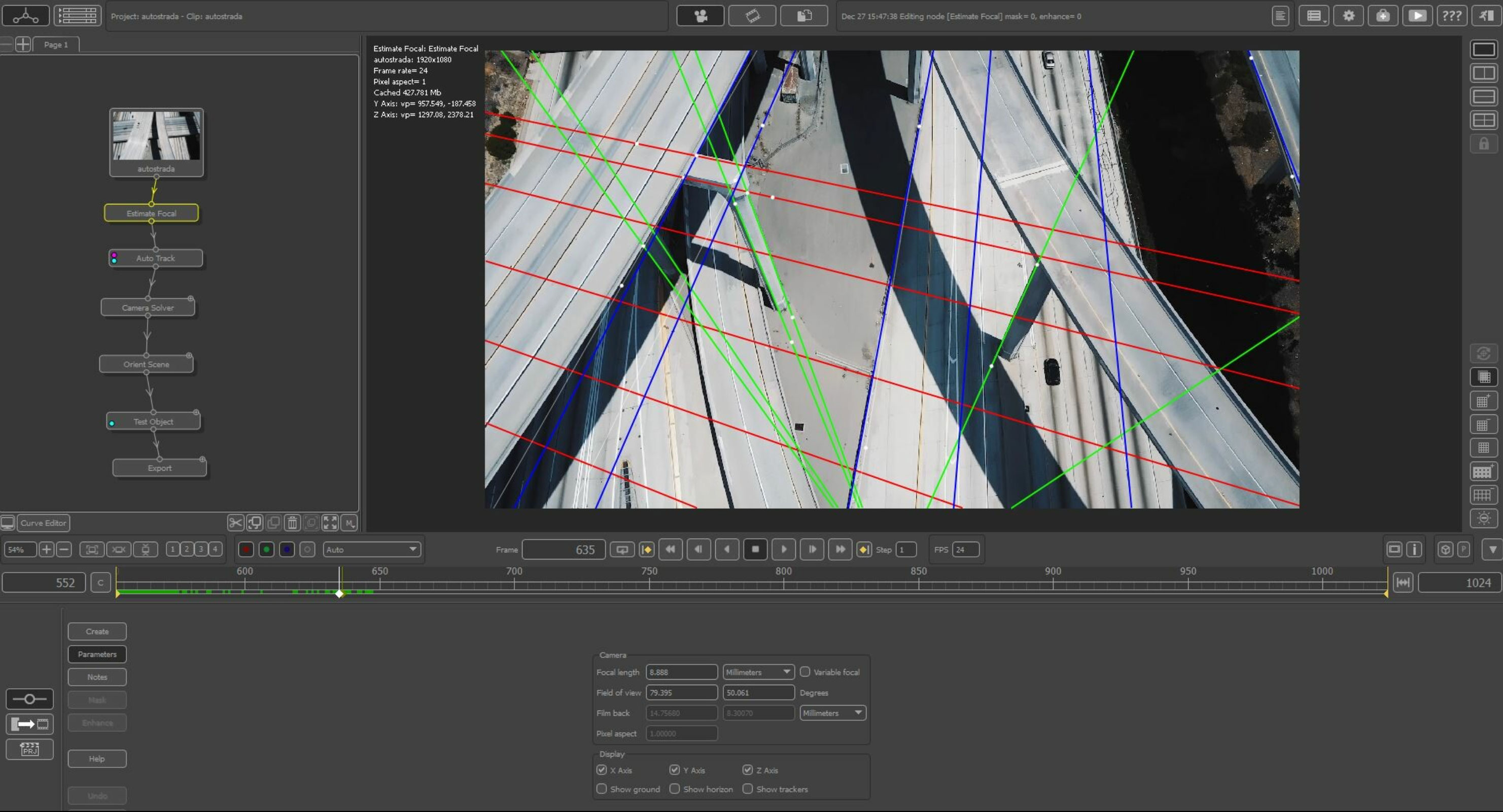Image resolution: width=1503 pixels, height=812 pixels.
Task: Click the fit-all expand arrows icon
Action: pos(330,523)
